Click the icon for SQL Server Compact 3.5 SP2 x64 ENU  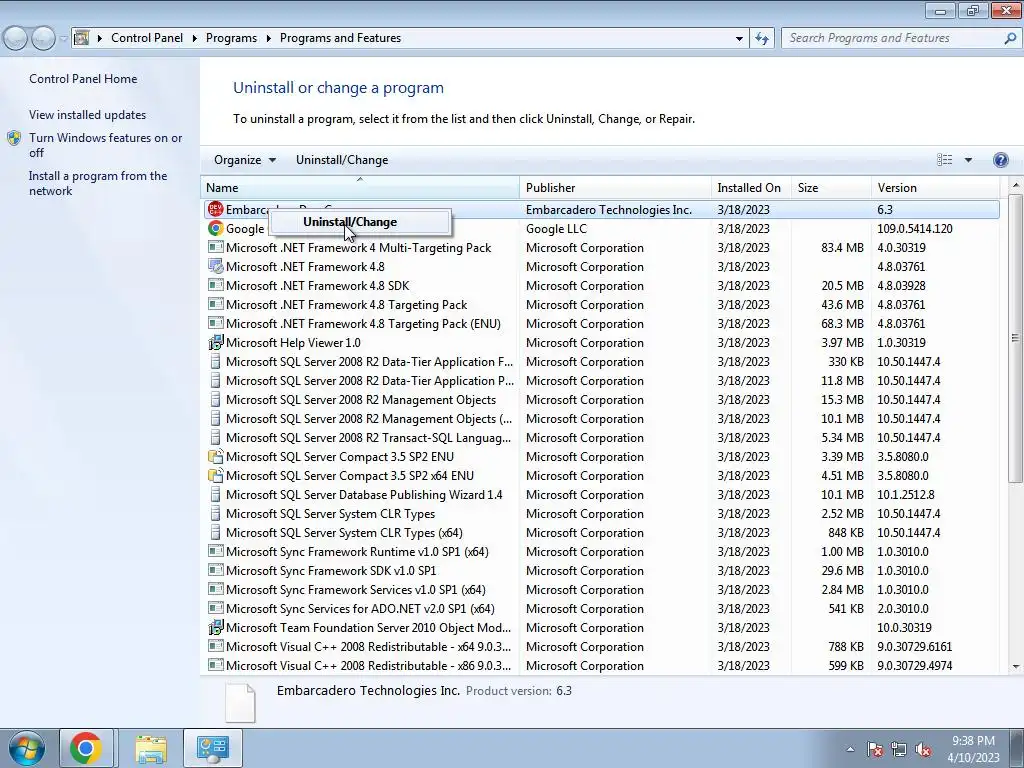(x=215, y=475)
